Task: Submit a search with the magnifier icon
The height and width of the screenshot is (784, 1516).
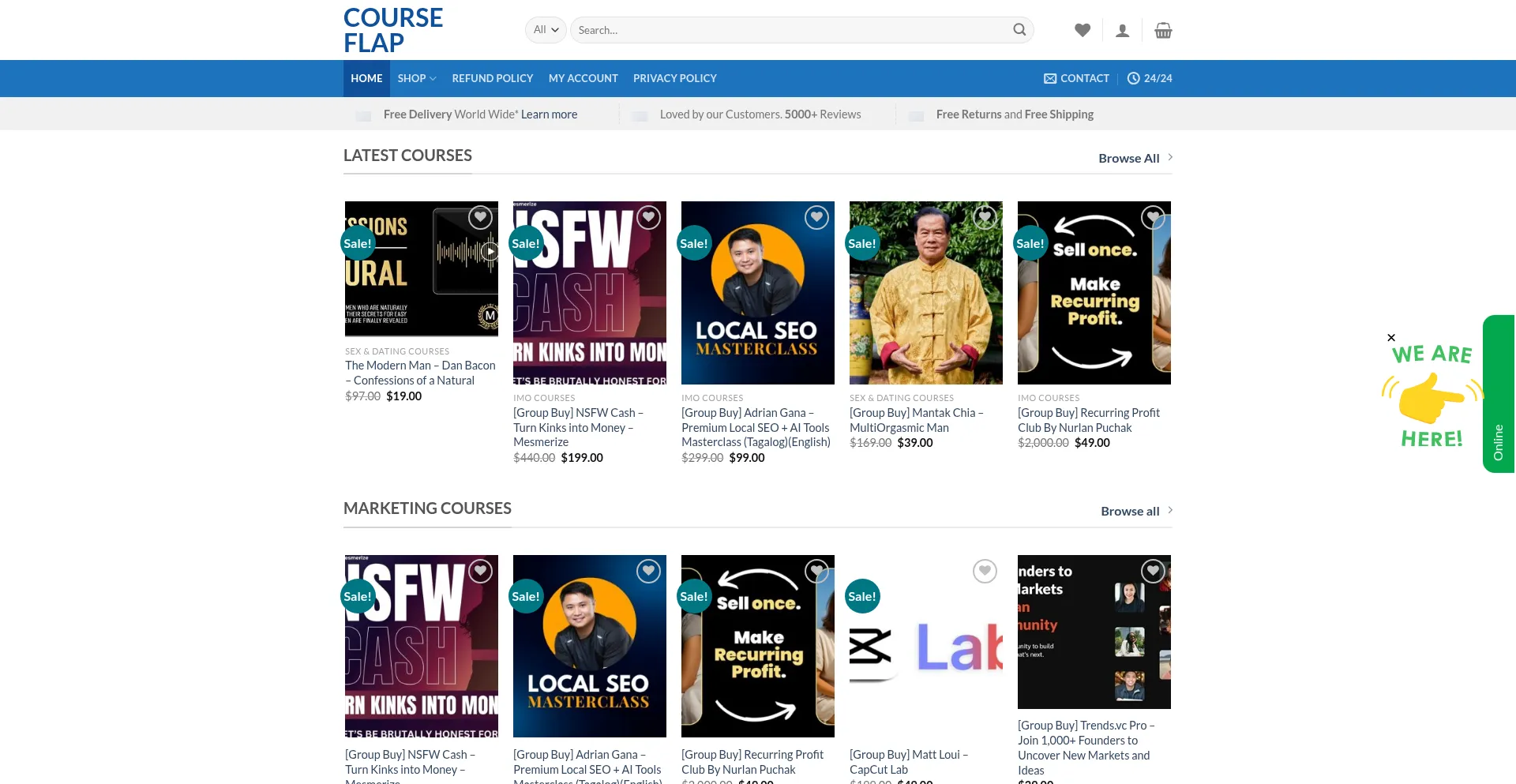Action: point(1019,29)
